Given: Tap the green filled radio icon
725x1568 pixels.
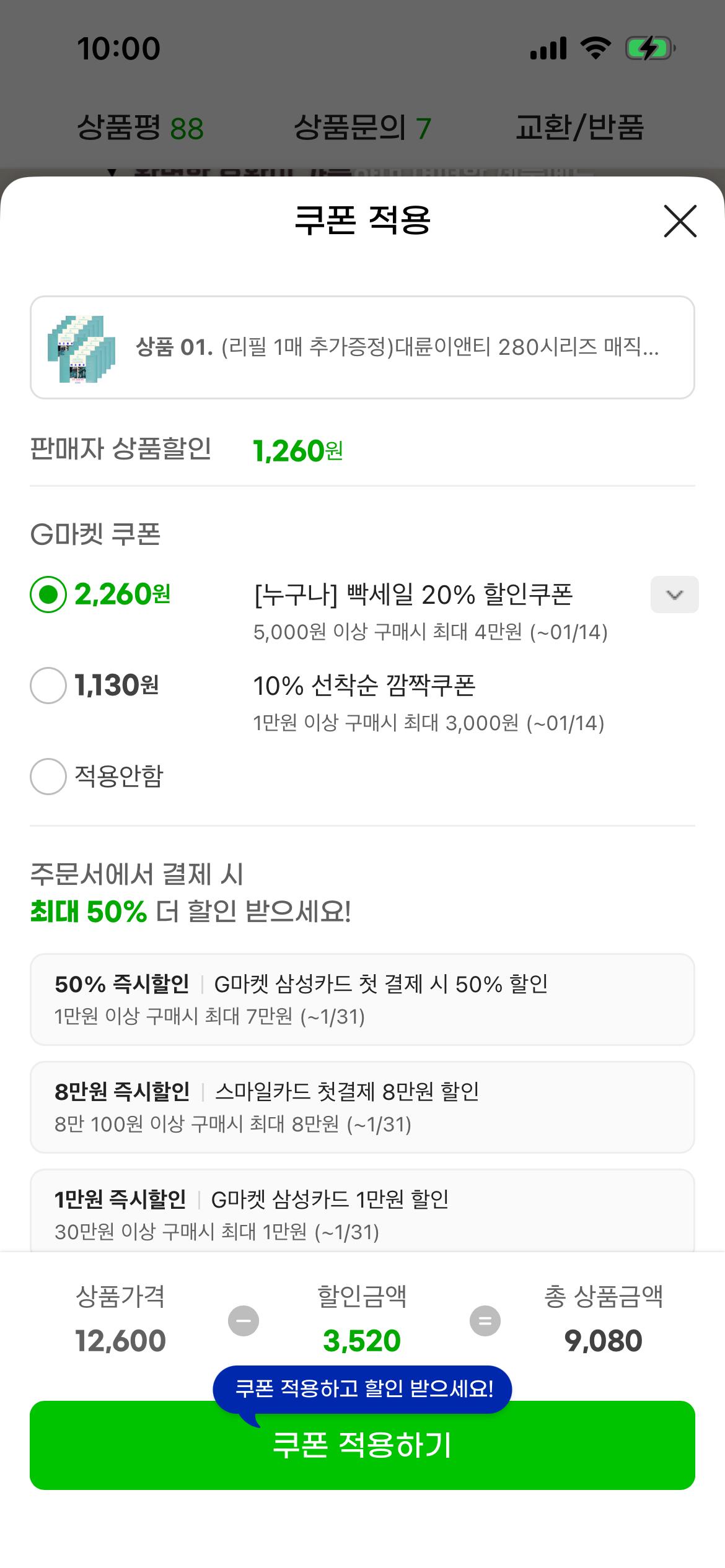Looking at the screenshot, I should click(x=48, y=596).
